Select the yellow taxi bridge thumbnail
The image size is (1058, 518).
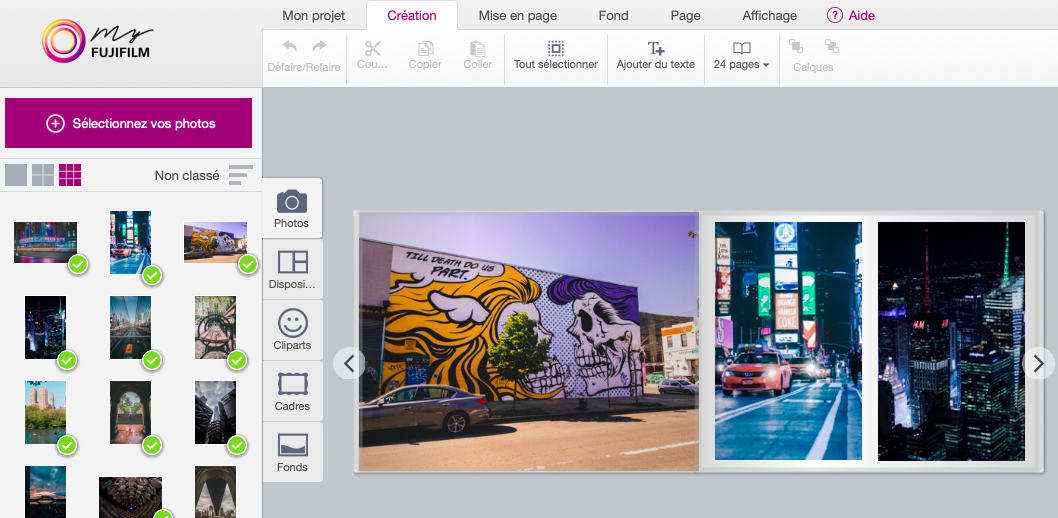130,327
